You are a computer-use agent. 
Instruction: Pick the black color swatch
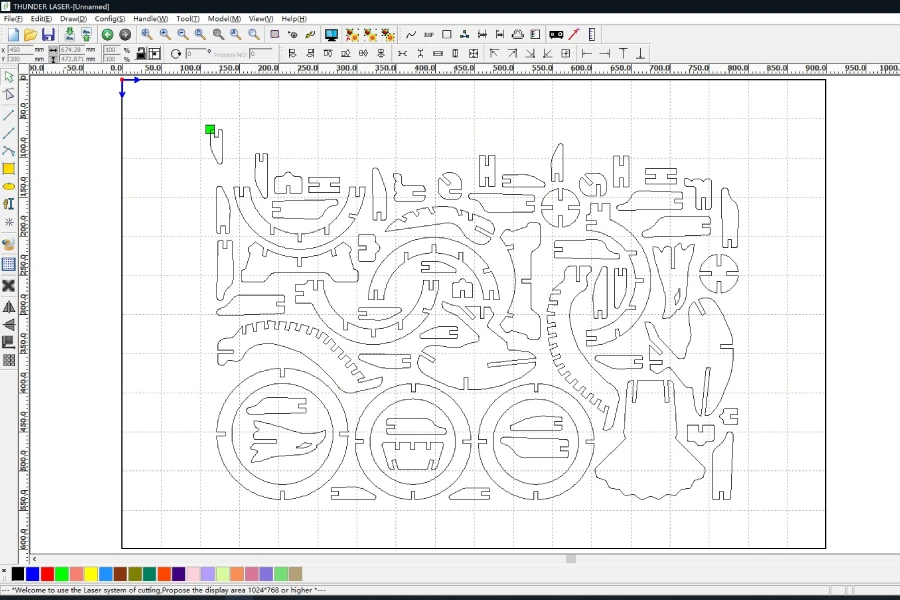[18, 574]
